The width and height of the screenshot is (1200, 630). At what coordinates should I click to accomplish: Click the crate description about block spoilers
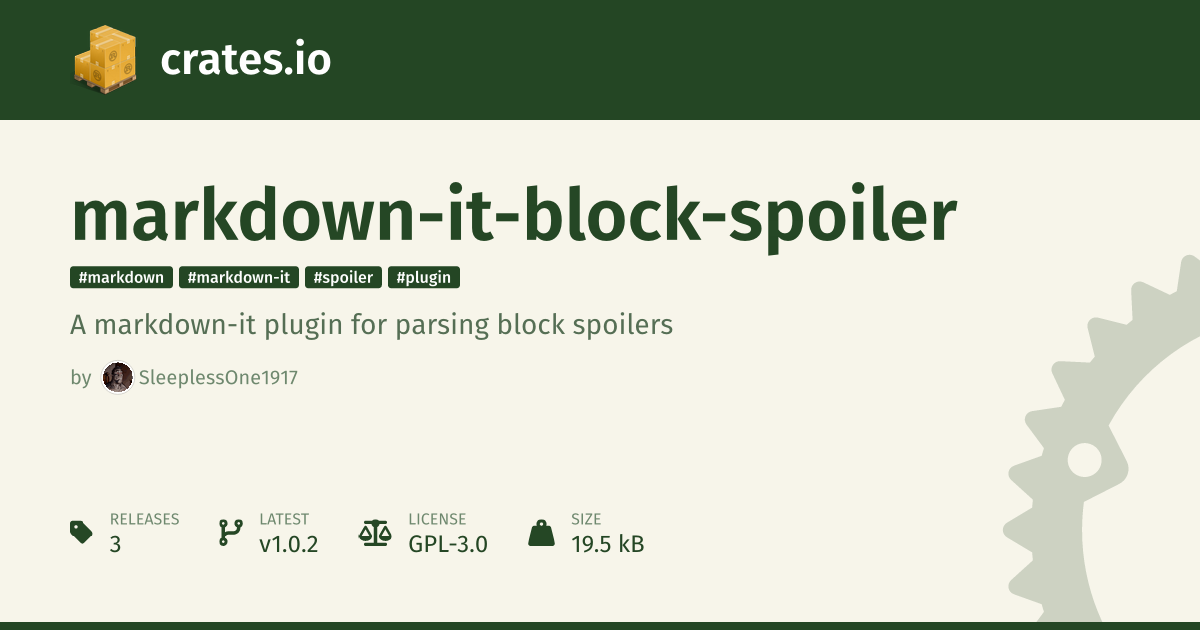click(372, 325)
